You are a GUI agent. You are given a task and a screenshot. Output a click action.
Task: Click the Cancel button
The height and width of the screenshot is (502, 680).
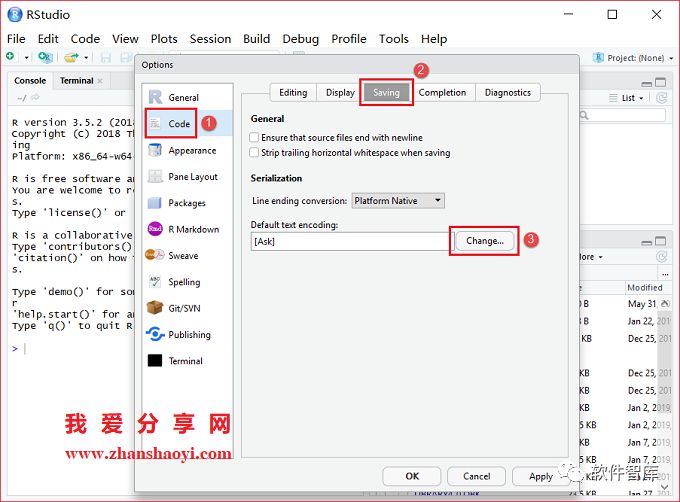[x=476, y=476]
